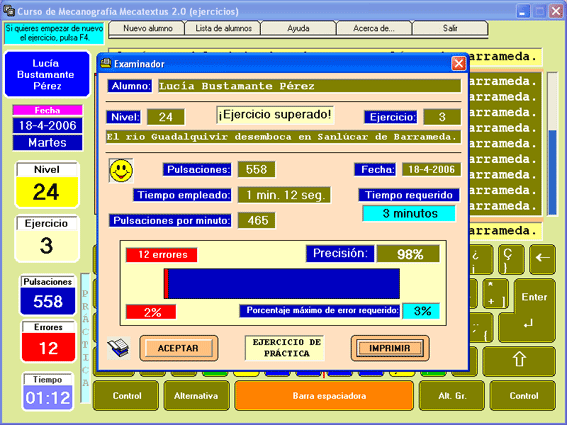Click the exercise text vertical scrollbar
Viewport: 567px width, 425px height.
tap(552, 144)
